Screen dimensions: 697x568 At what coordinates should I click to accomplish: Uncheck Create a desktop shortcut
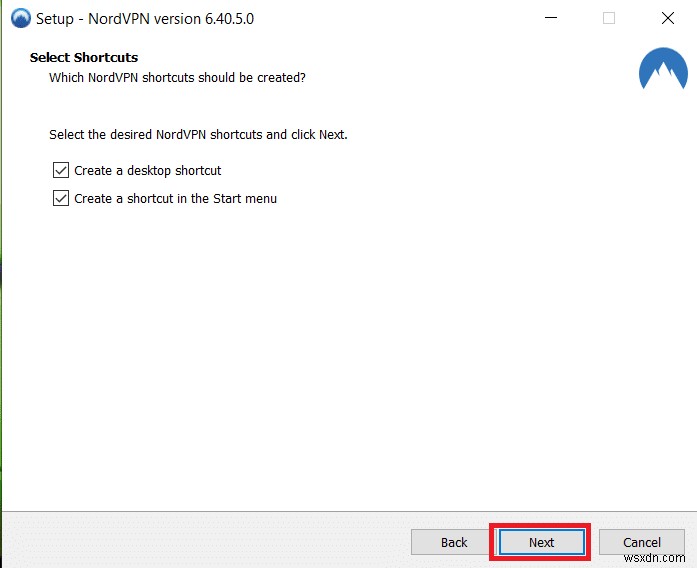coord(61,170)
